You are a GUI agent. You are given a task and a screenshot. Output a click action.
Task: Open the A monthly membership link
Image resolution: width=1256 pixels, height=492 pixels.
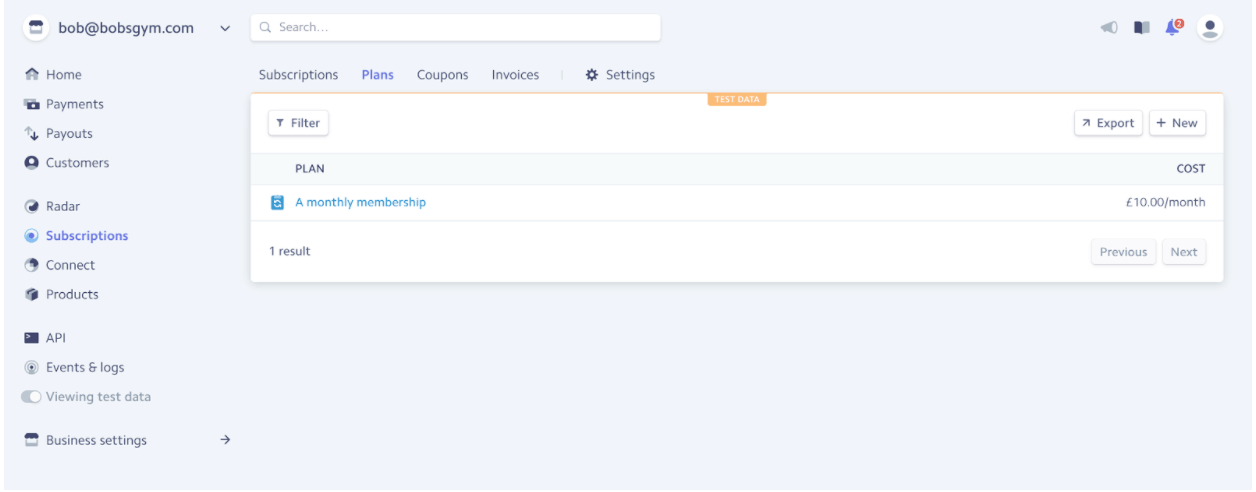pos(360,202)
